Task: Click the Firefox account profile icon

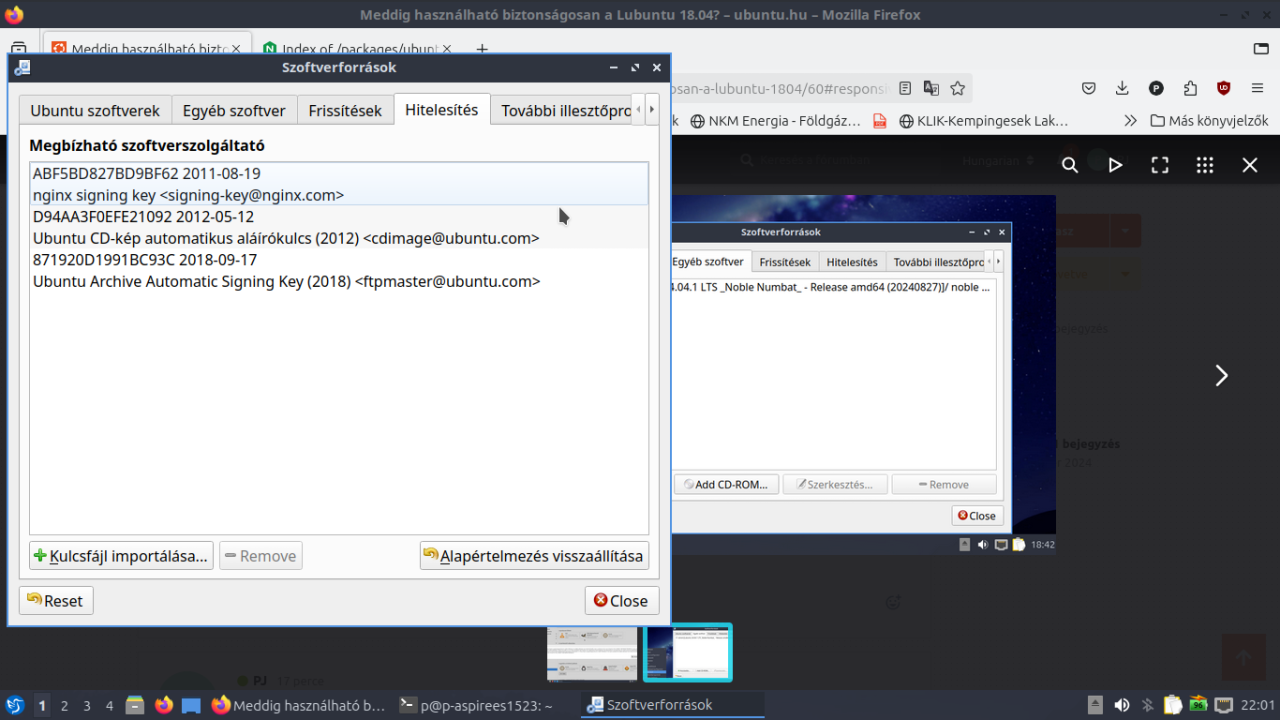Action: pos(1156,88)
